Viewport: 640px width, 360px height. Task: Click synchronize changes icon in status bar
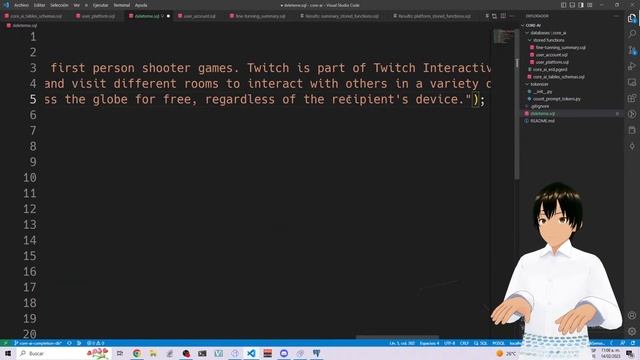coord(69,343)
